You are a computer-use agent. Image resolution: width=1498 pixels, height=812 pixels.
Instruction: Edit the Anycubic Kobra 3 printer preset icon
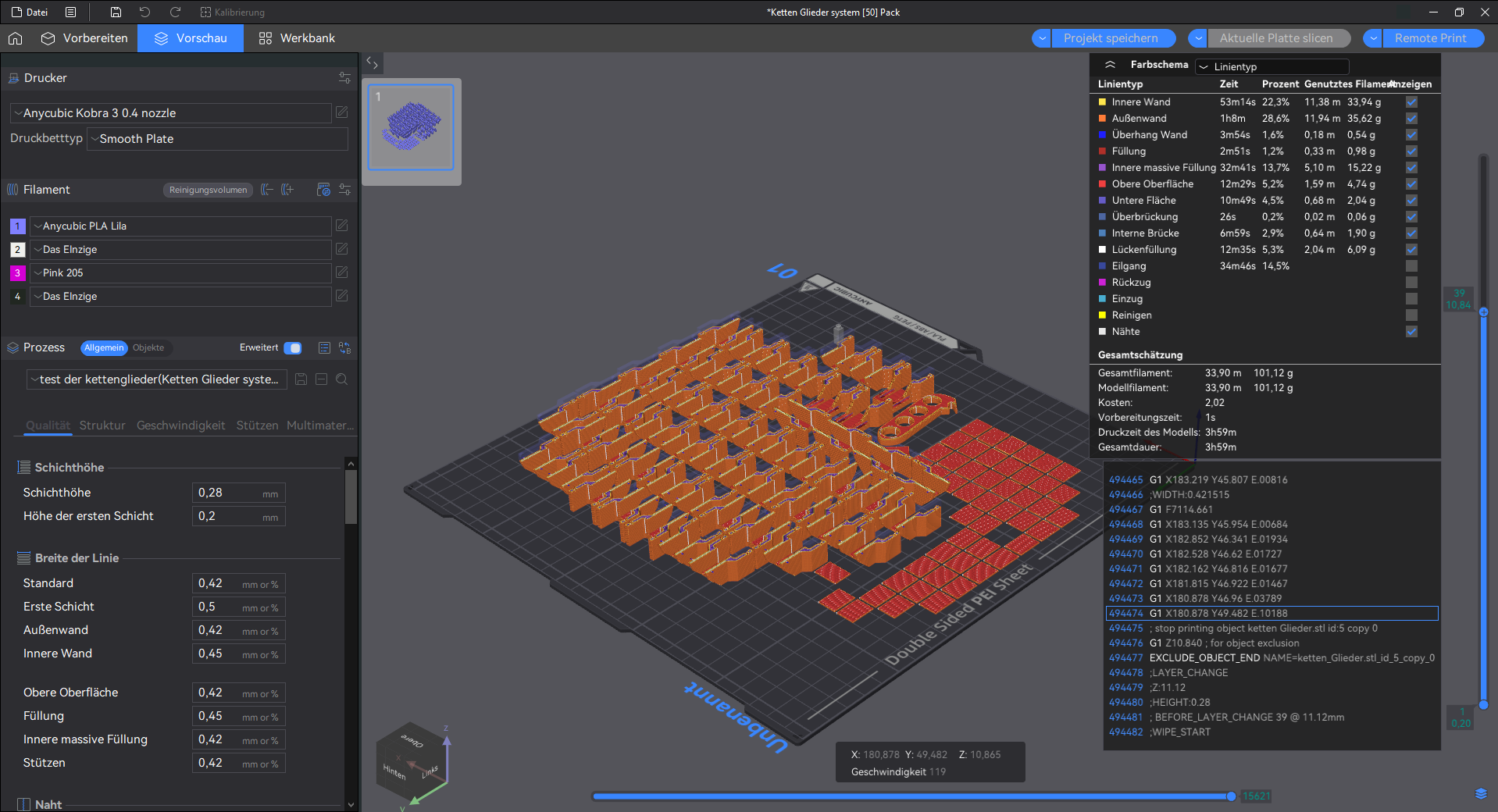coord(341,112)
